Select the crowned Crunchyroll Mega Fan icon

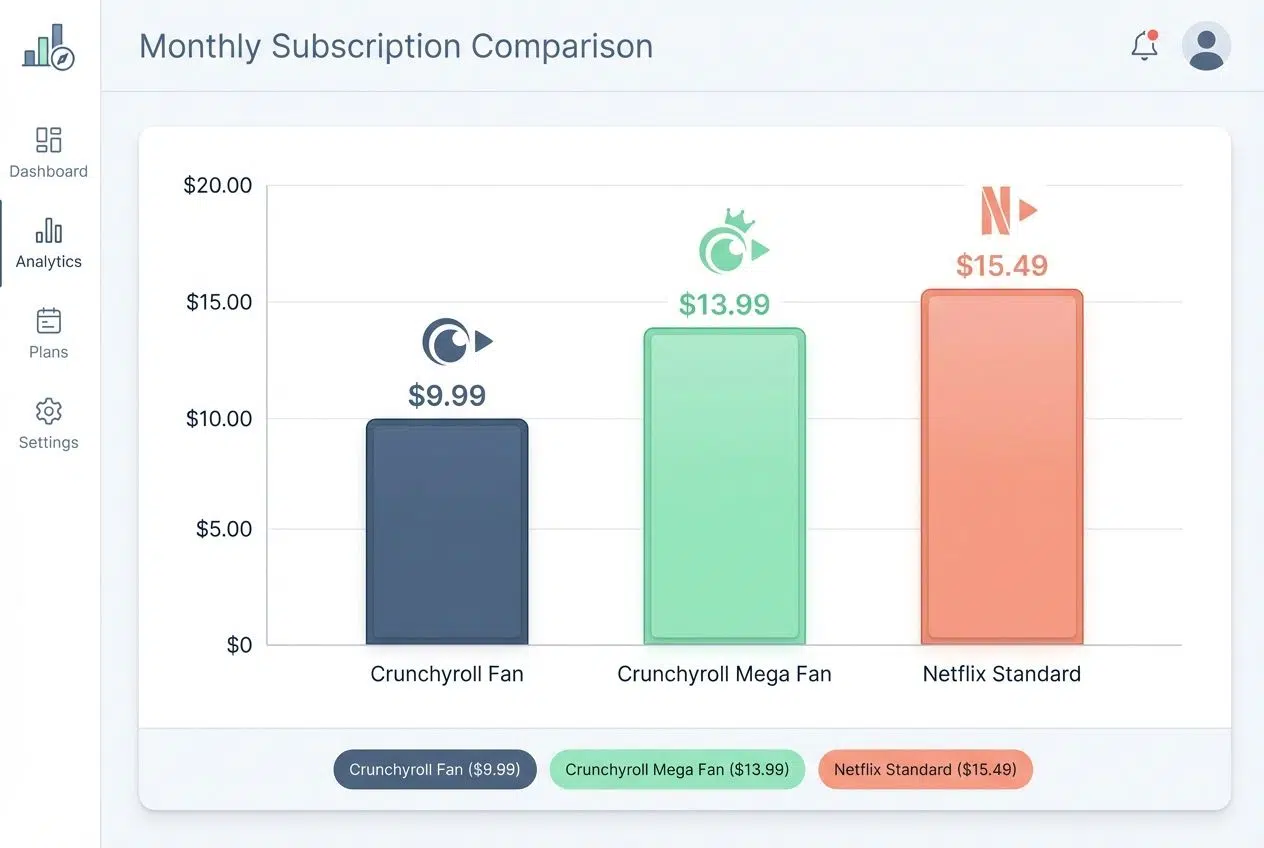click(733, 241)
